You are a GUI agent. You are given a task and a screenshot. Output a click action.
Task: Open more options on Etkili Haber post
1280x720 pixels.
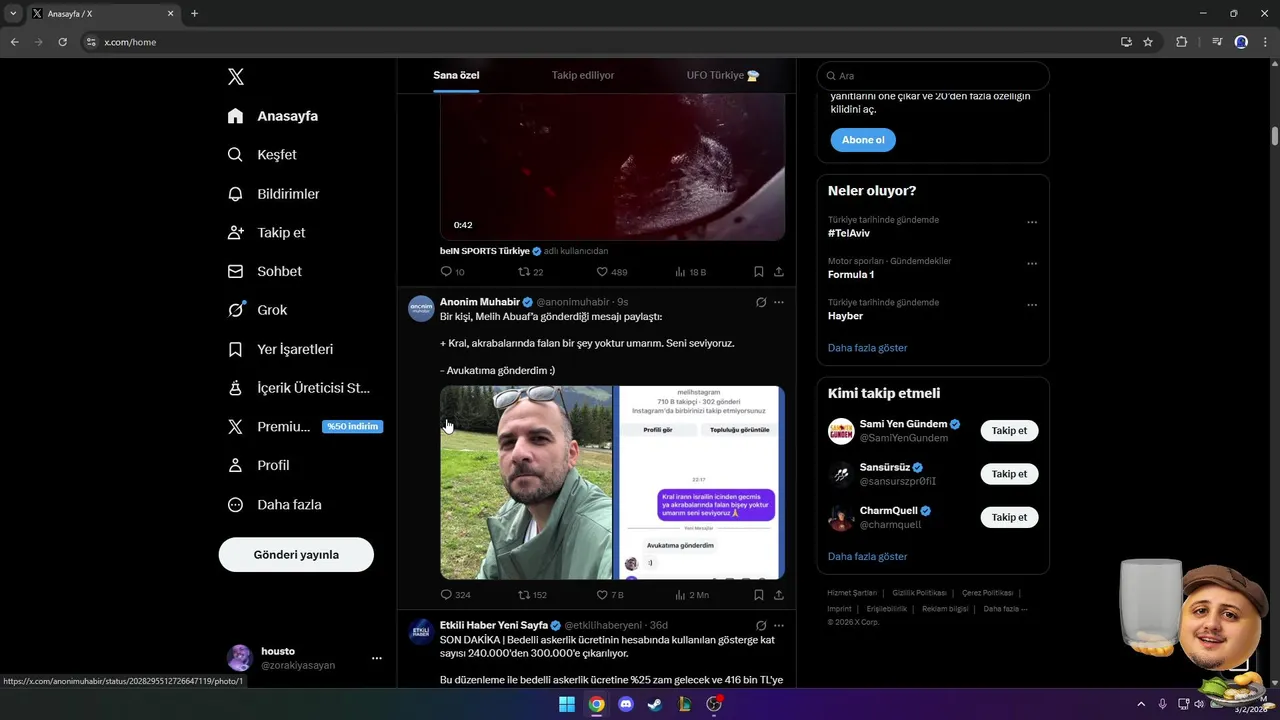(779, 626)
